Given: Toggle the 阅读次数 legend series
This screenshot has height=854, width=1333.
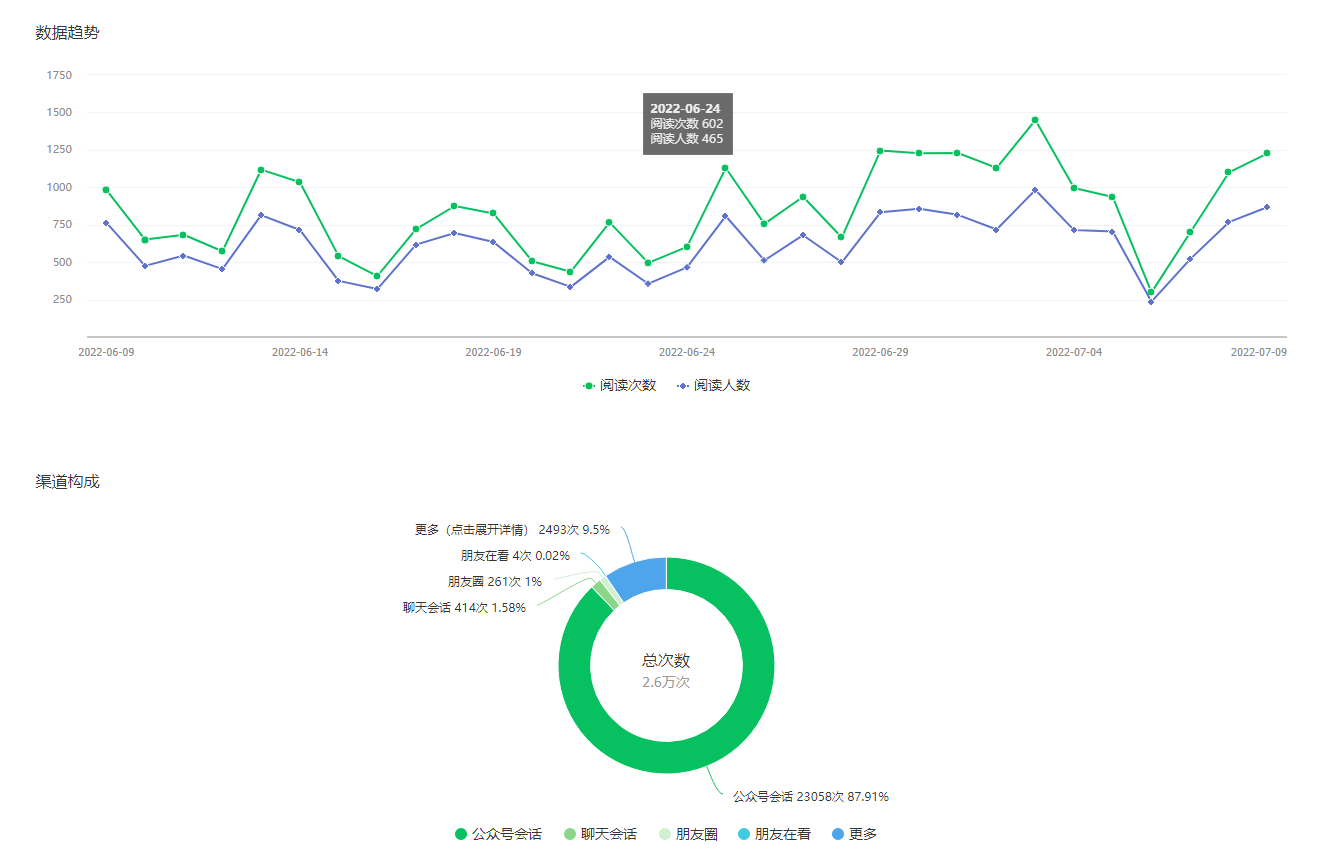Looking at the screenshot, I should coord(619,385).
